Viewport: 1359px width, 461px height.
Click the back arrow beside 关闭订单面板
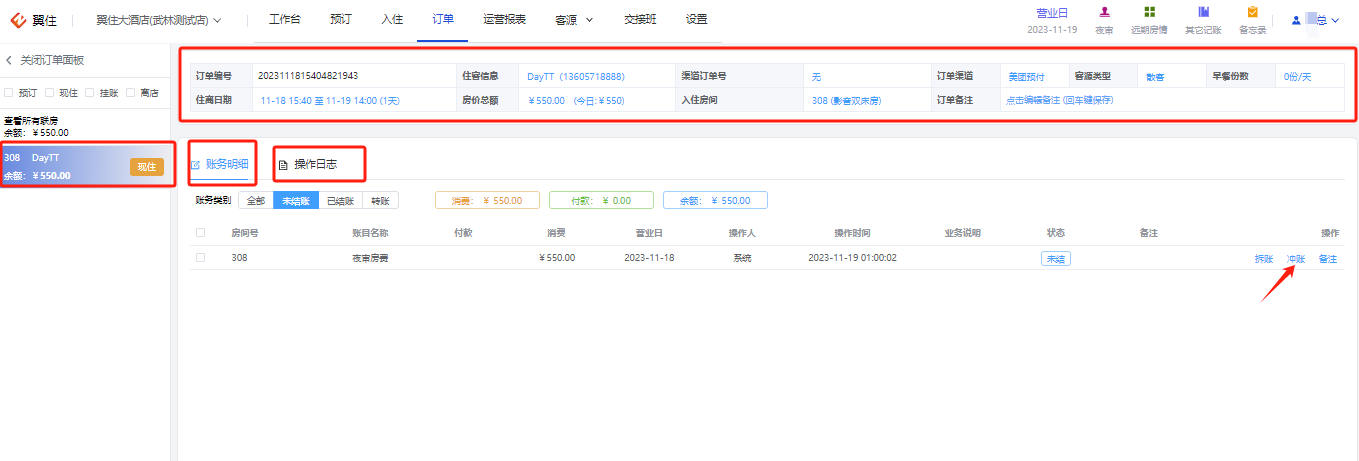tap(9, 60)
